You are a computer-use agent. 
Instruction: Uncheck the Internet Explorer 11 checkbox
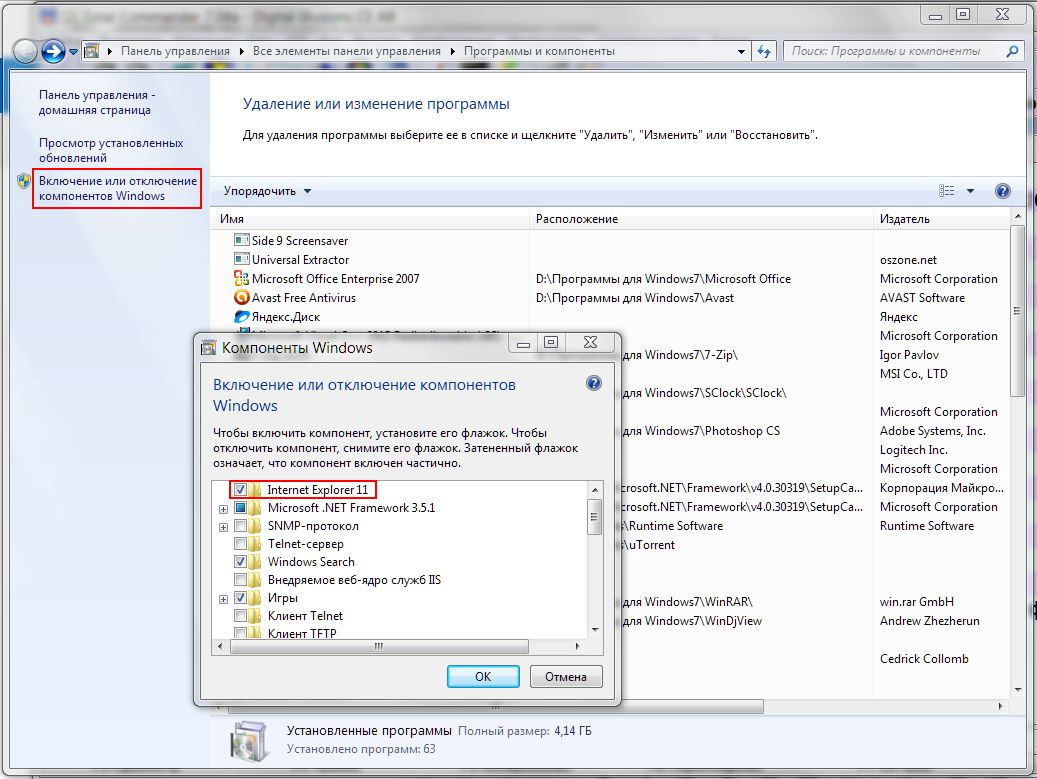click(x=240, y=490)
